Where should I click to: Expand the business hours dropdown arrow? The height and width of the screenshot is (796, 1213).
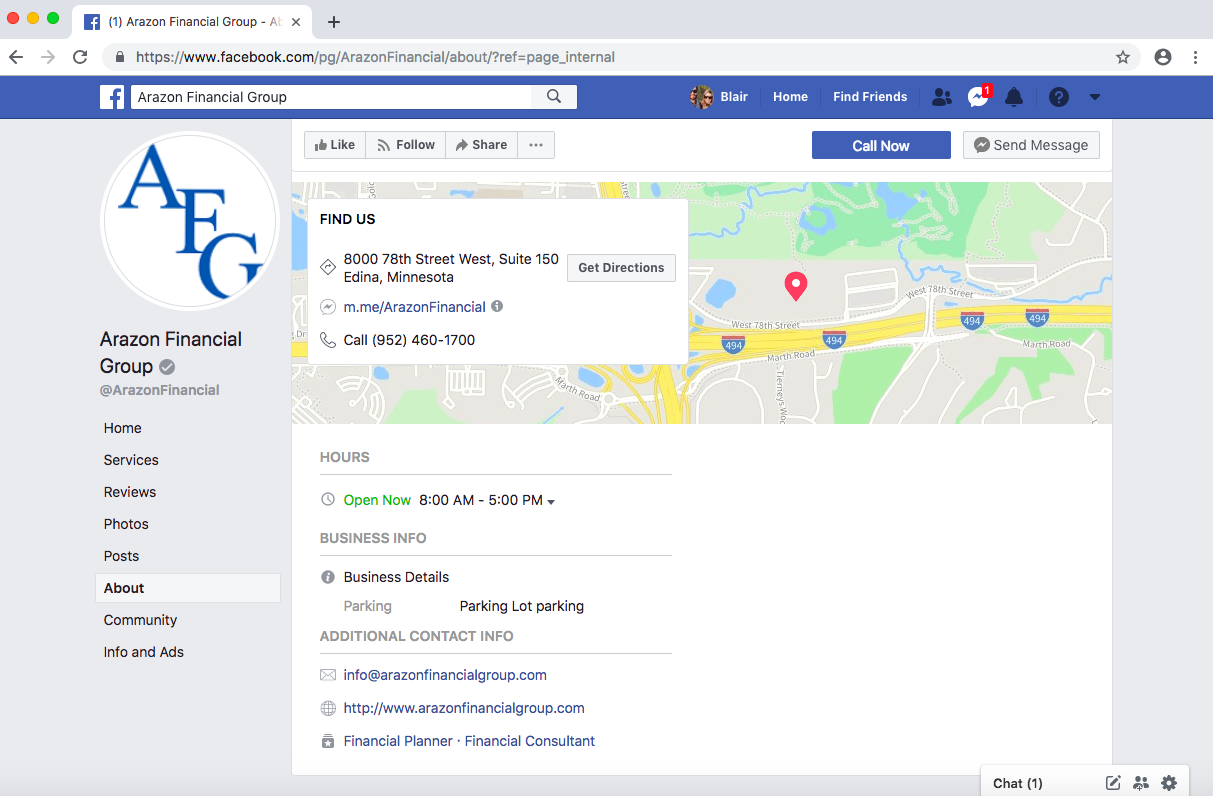(x=551, y=501)
